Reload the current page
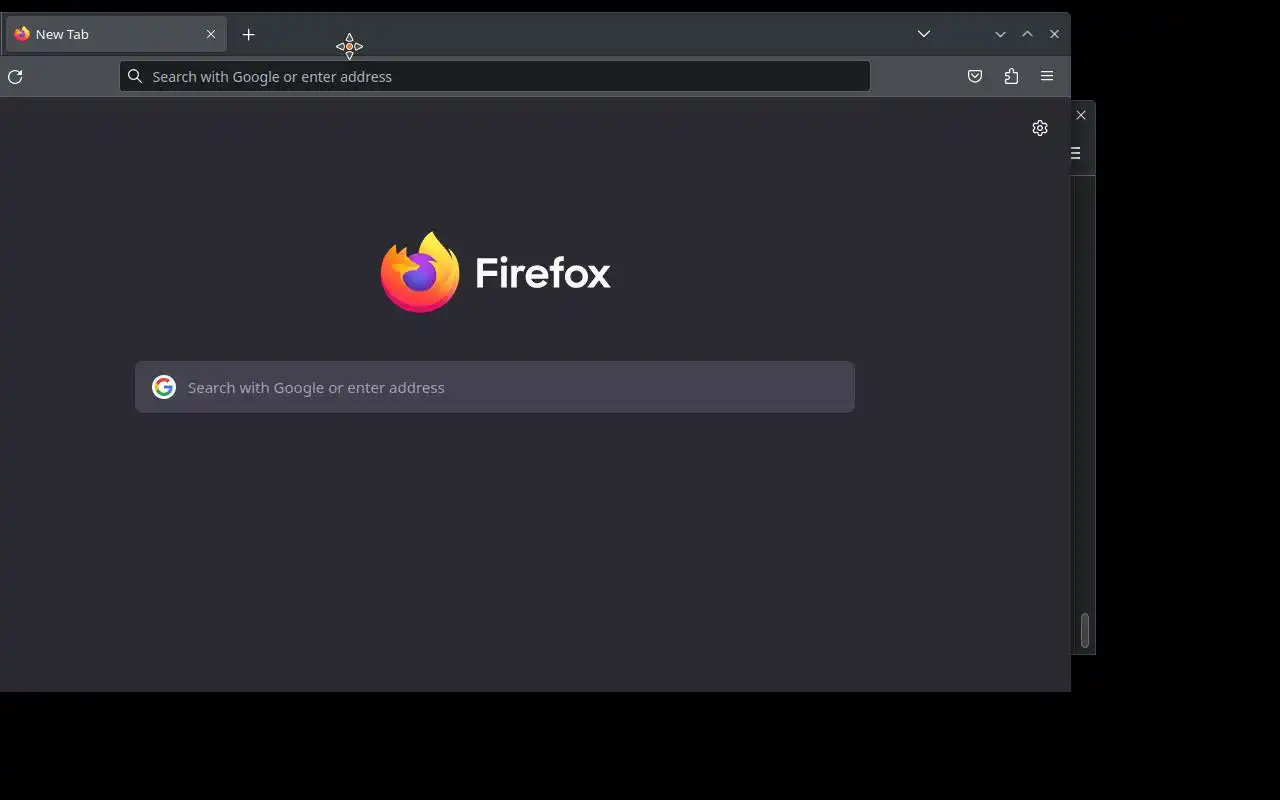 [x=15, y=77]
